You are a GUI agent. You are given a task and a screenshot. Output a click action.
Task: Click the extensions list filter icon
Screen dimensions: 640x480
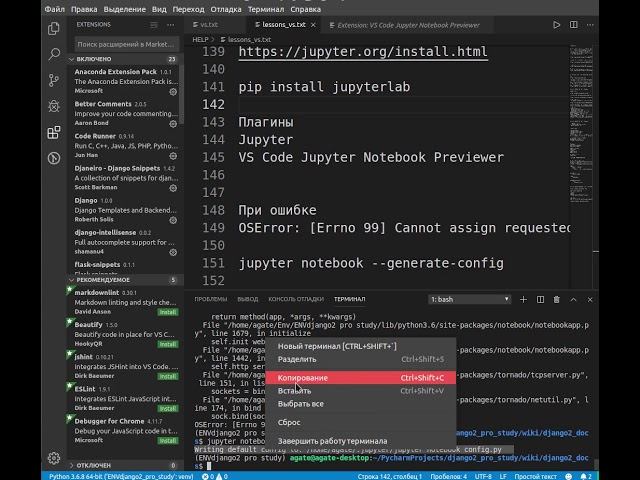click(154, 25)
